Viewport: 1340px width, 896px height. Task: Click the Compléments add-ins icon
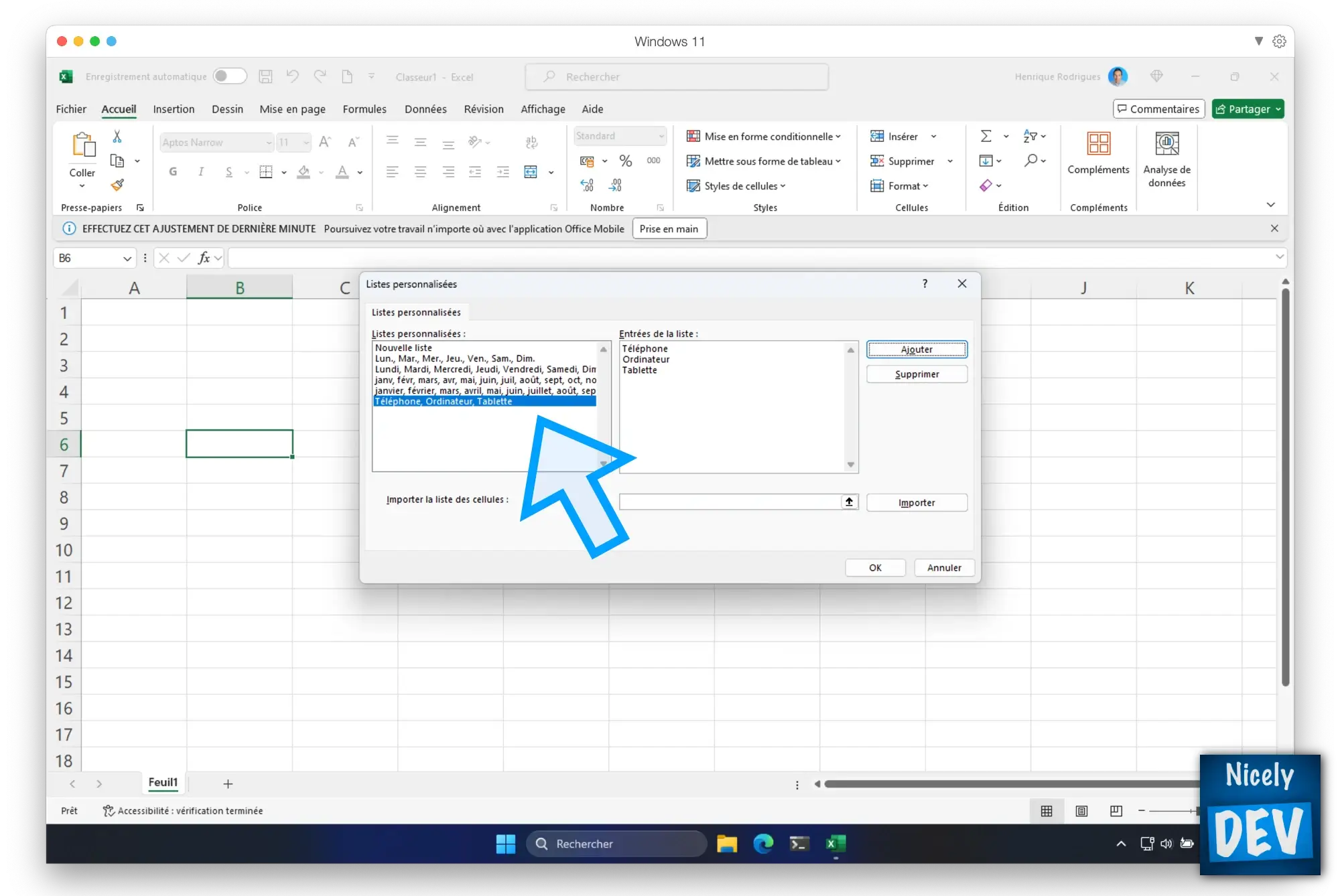click(x=1099, y=143)
